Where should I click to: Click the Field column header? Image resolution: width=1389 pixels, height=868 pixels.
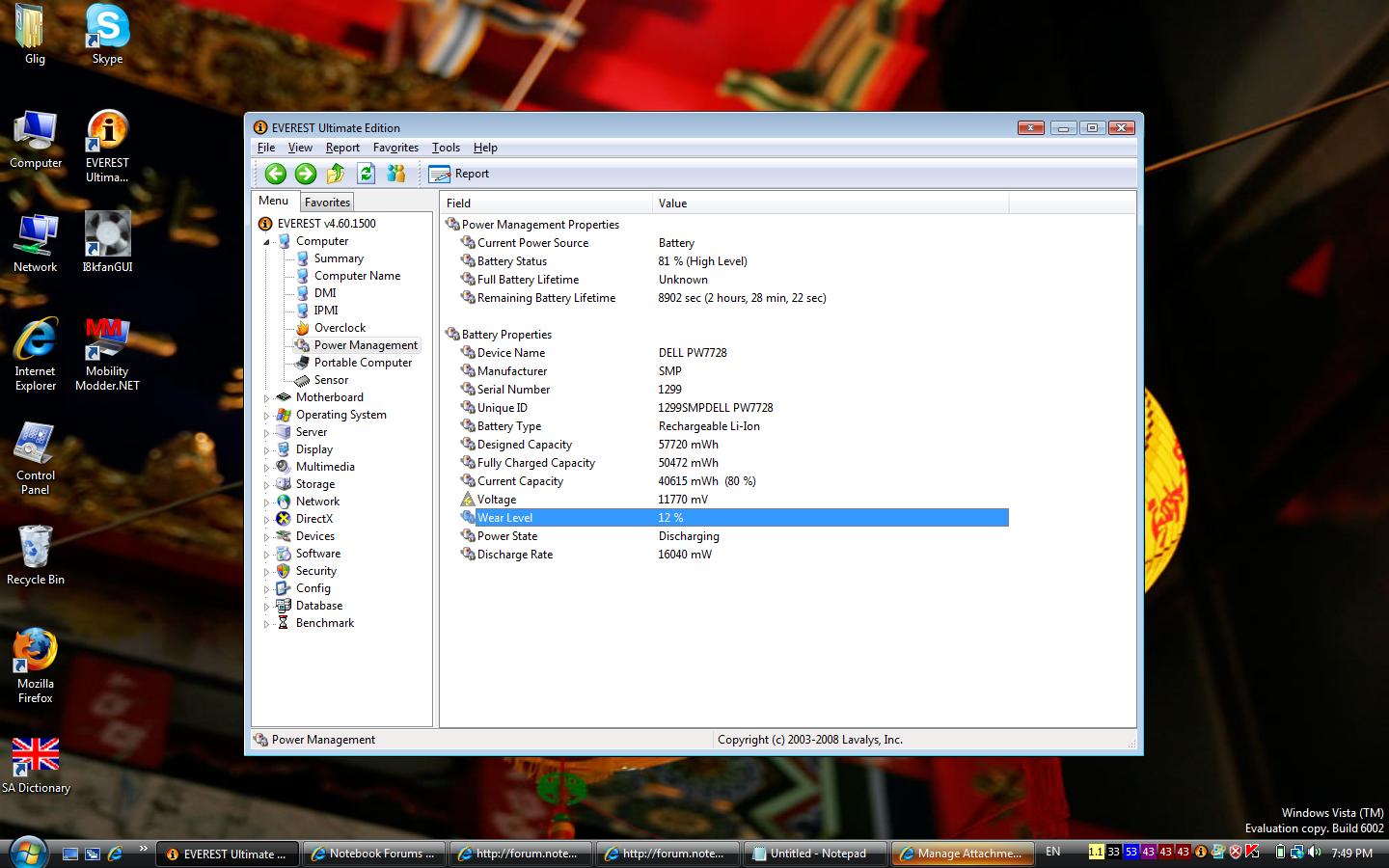click(x=546, y=203)
